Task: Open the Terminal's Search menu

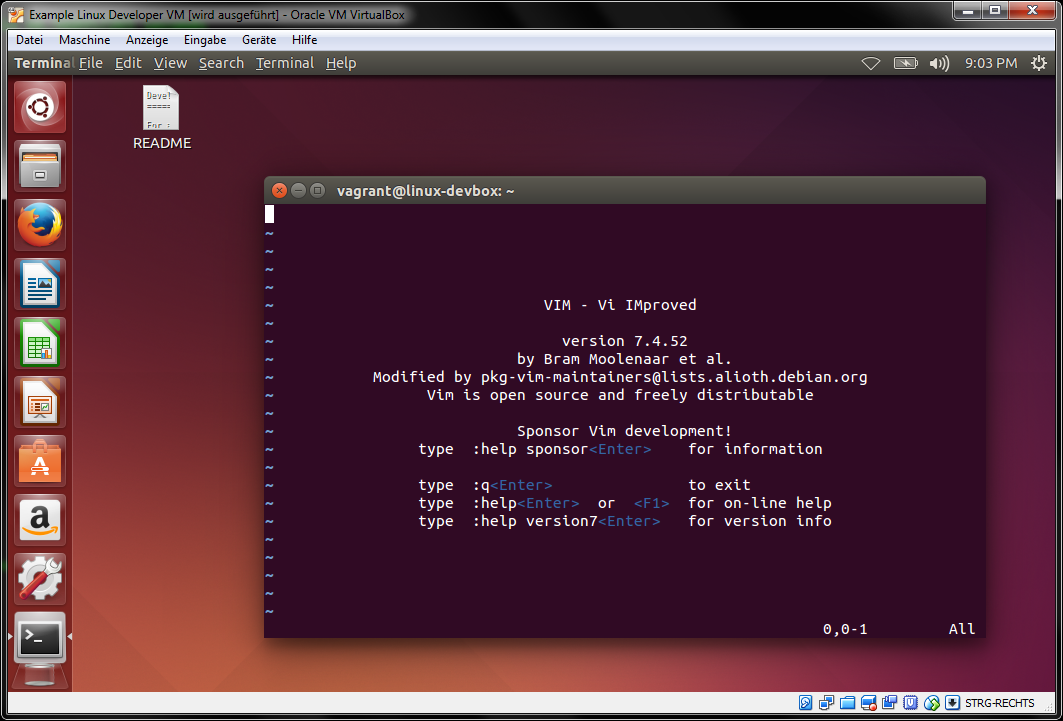Action: click(221, 62)
